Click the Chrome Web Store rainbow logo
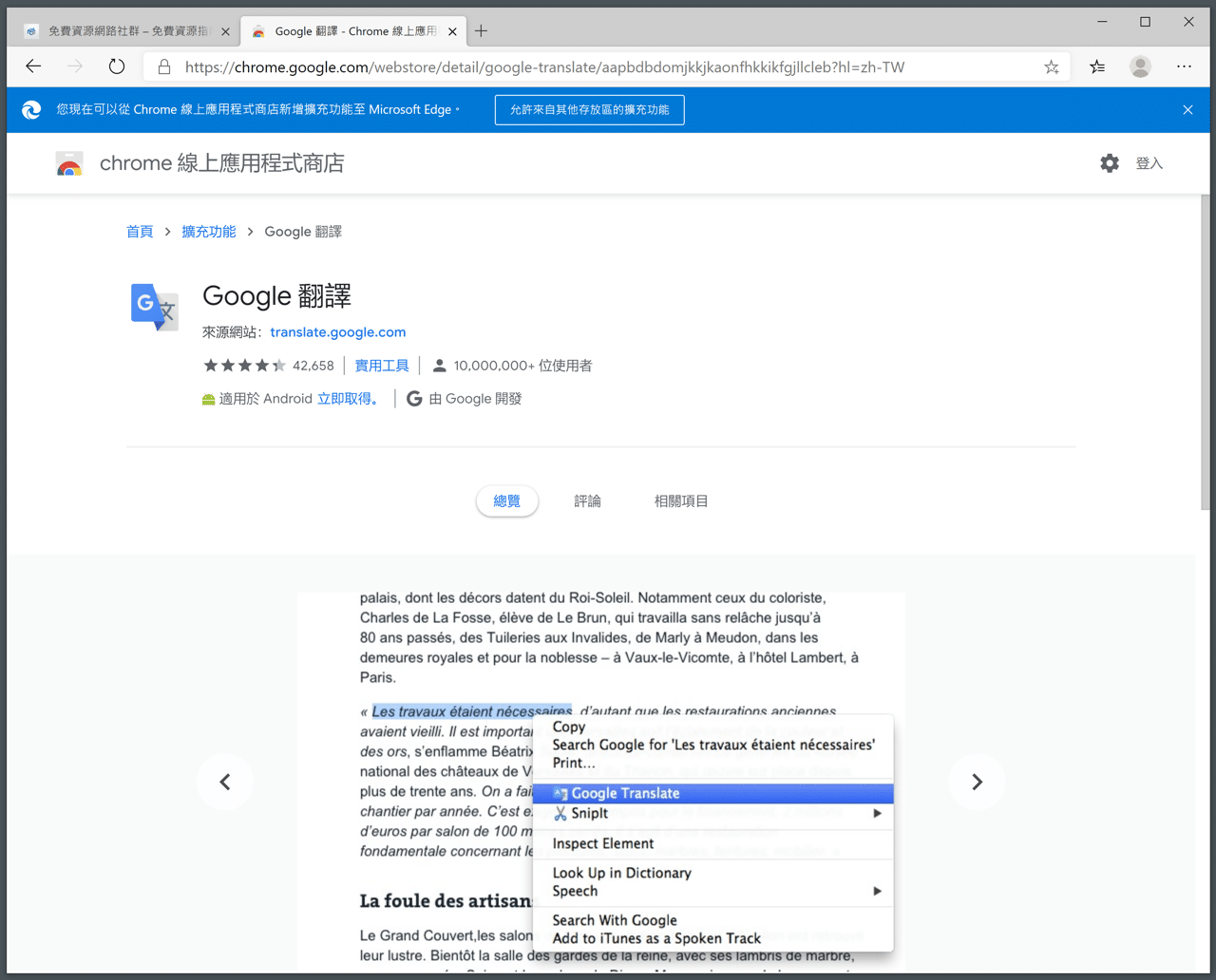The height and width of the screenshot is (980, 1216). coord(69,164)
